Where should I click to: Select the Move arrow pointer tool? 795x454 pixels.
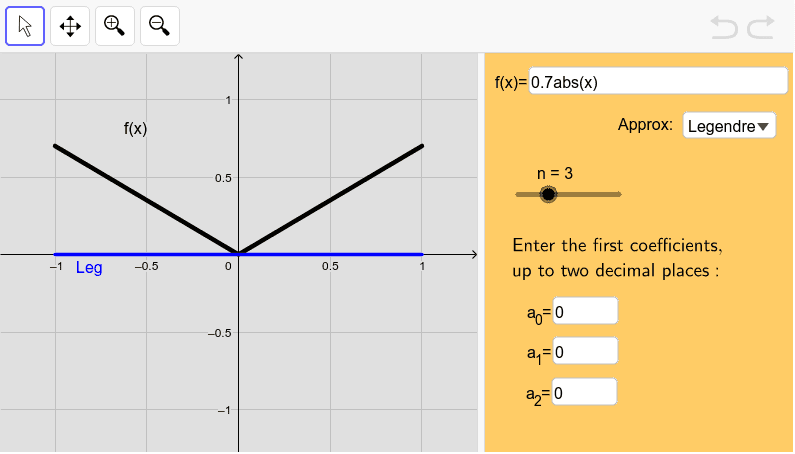[25, 26]
